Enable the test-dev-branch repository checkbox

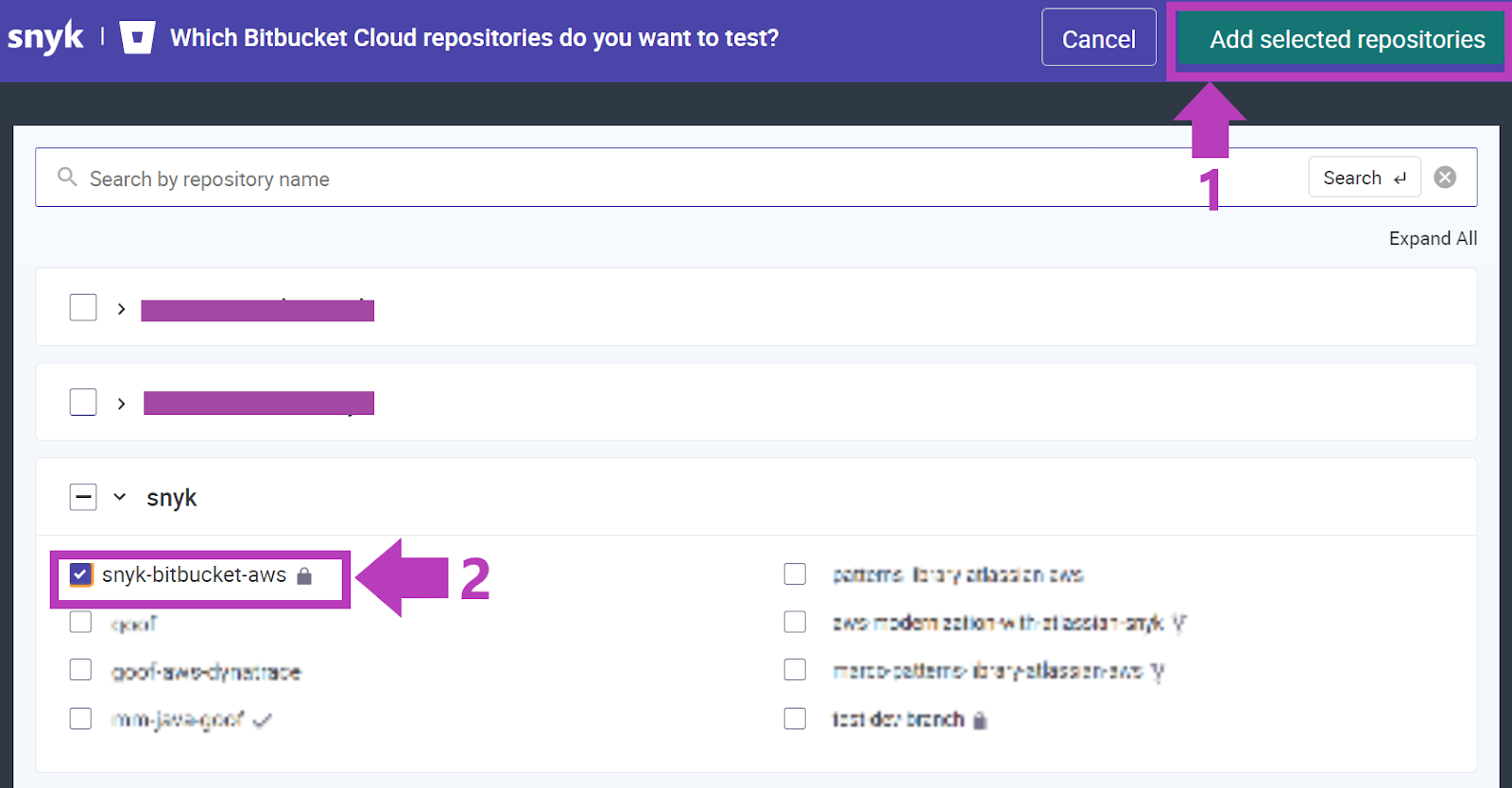pos(795,719)
